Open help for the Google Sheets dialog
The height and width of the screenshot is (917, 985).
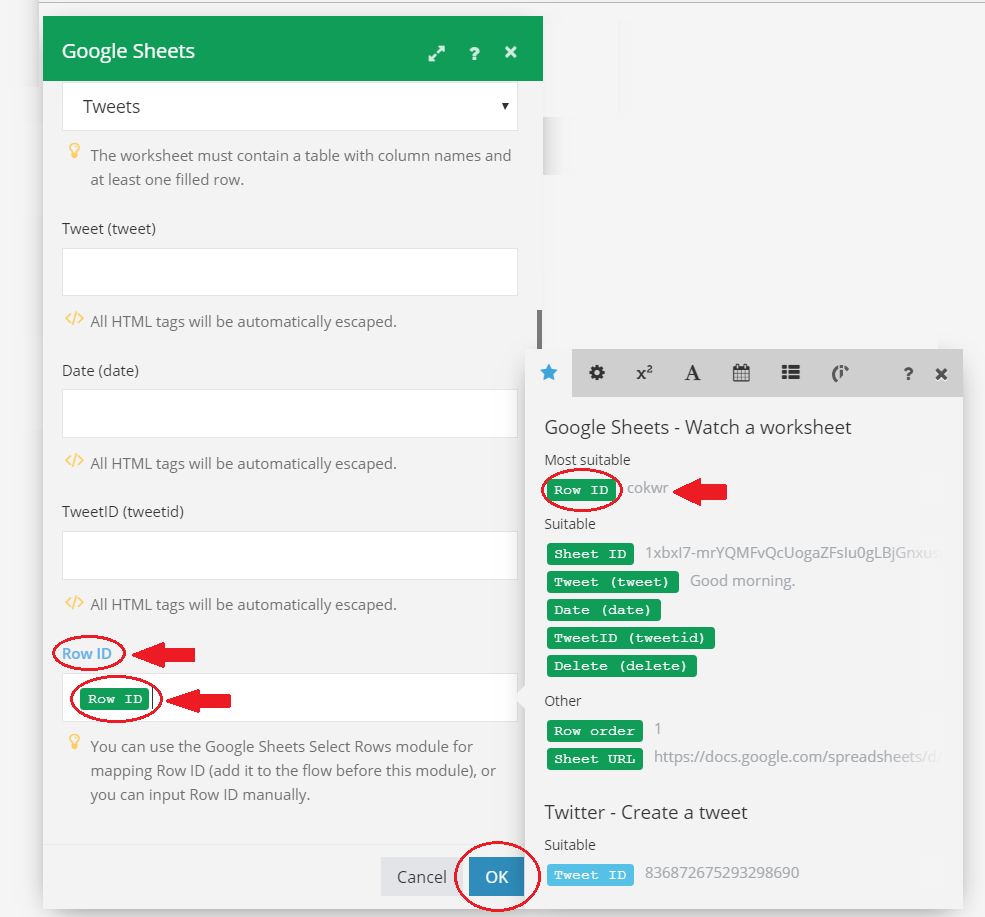click(474, 53)
